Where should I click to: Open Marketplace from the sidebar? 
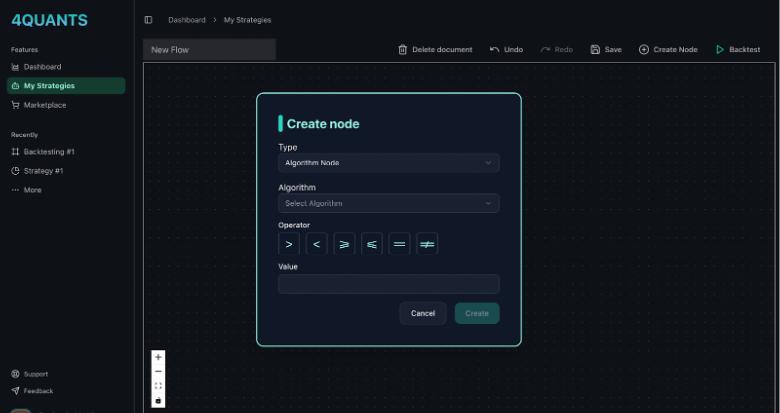click(x=44, y=105)
